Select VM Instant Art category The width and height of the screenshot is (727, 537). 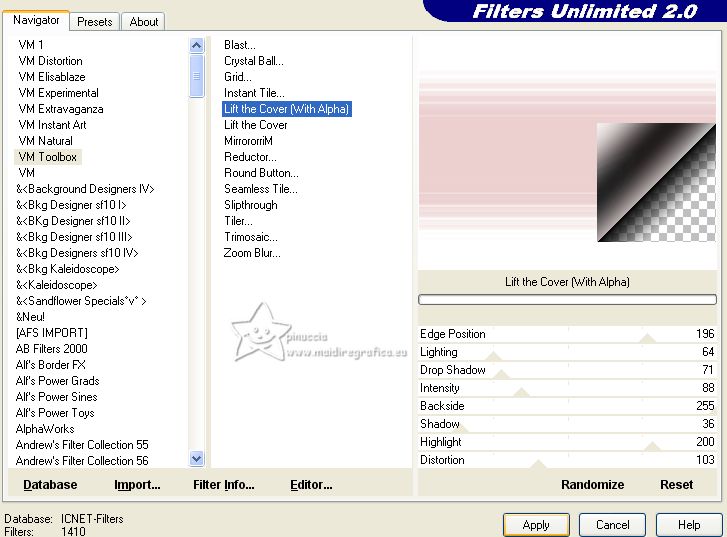(52, 125)
